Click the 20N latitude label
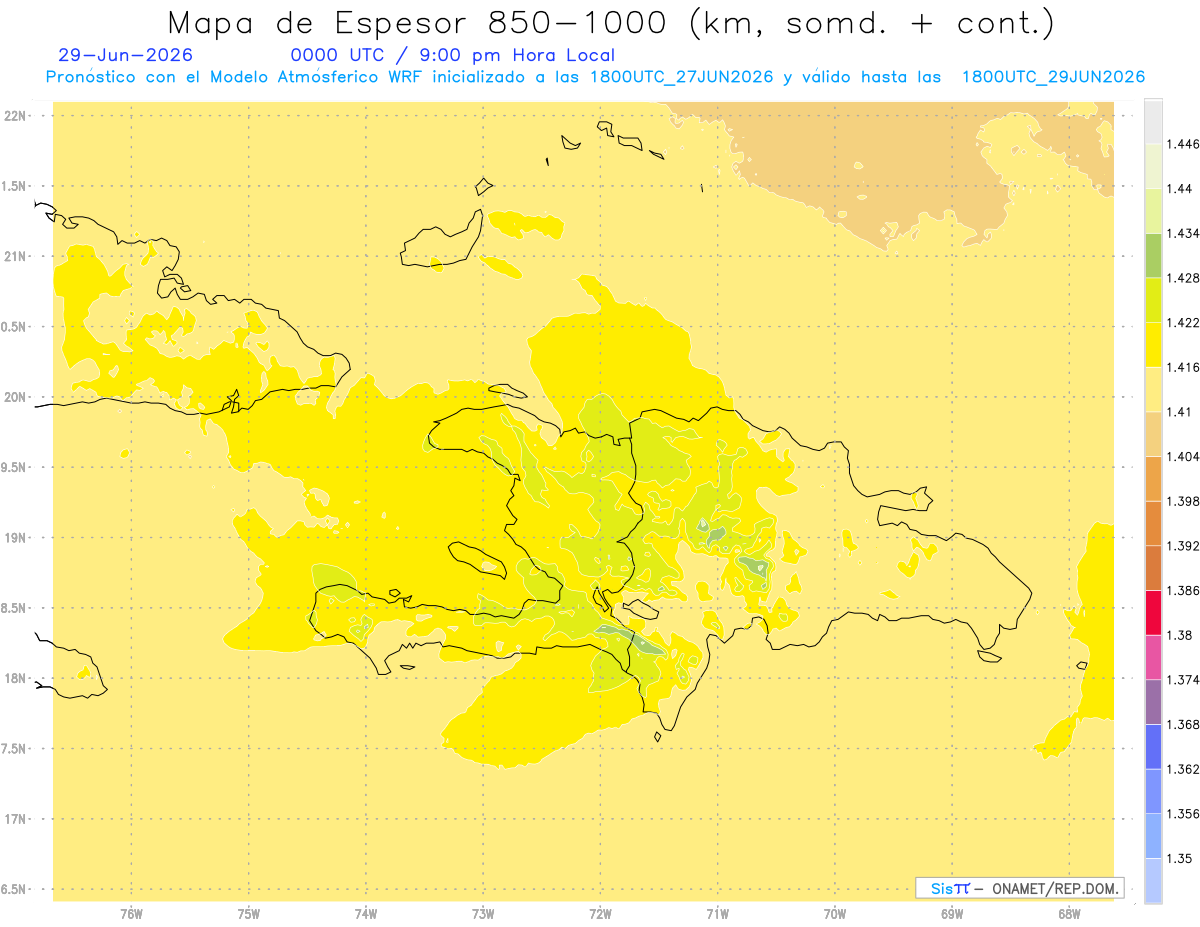 (x=16, y=397)
